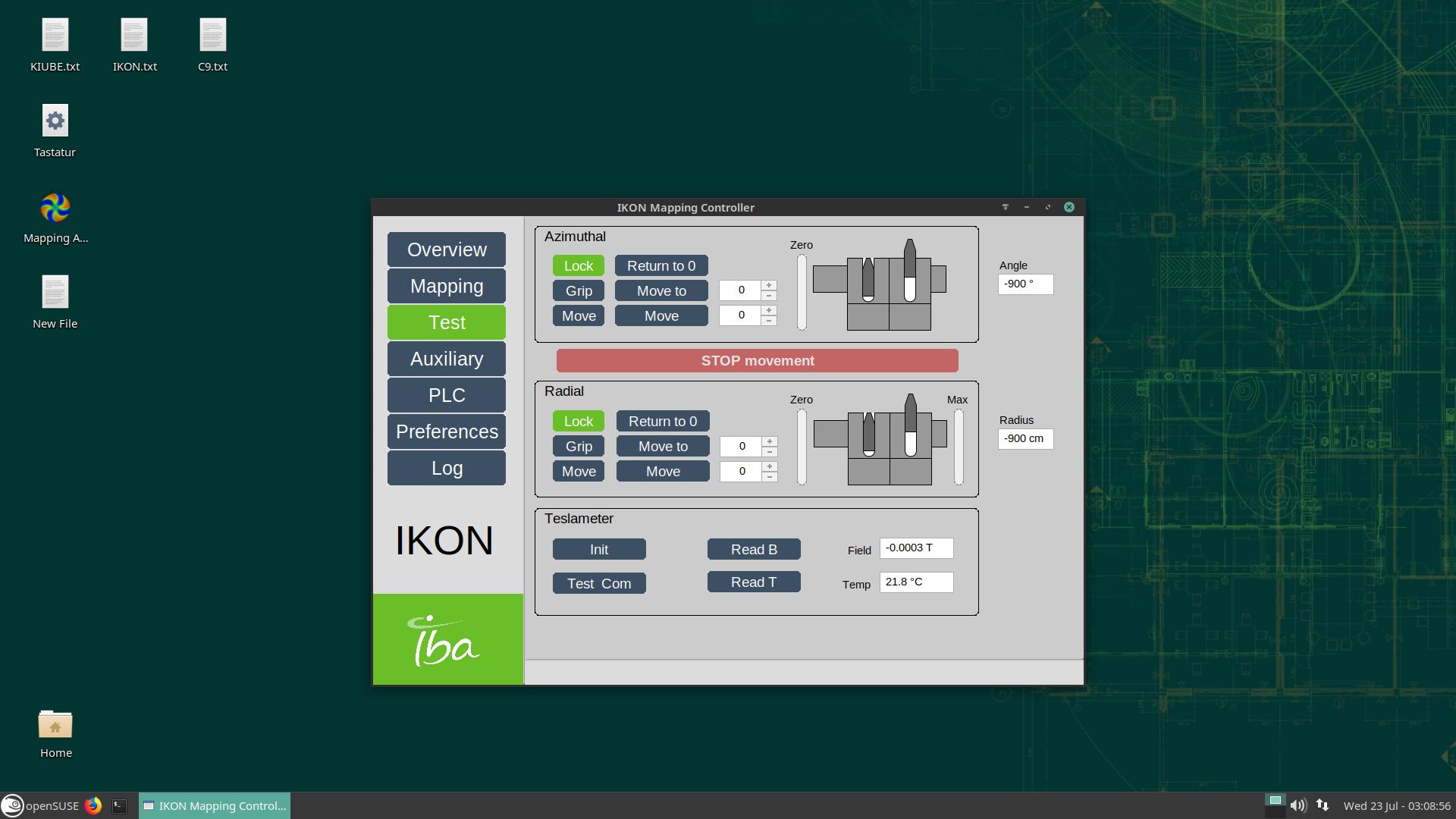Open the Preferences tab

[447, 431]
